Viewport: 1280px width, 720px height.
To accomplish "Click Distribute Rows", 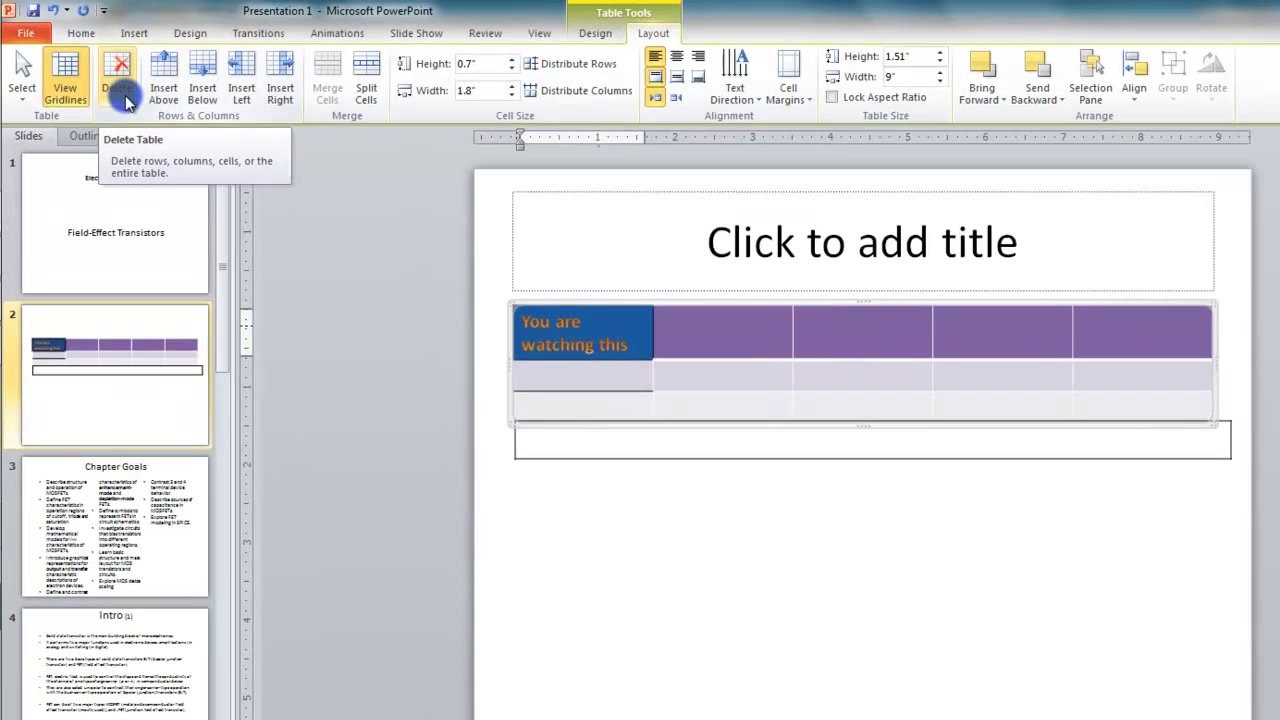I will pyautogui.click(x=570, y=63).
